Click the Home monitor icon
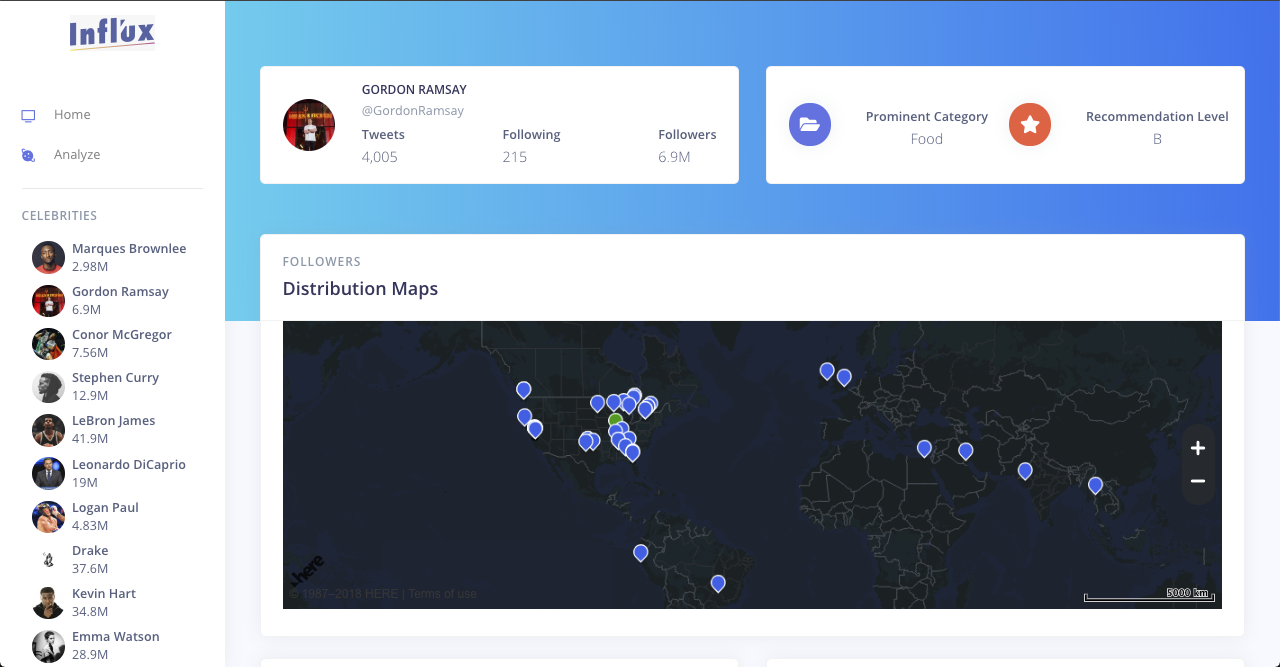The width and height of the screenshot is (1280, 667). click(x=29, y=115)
